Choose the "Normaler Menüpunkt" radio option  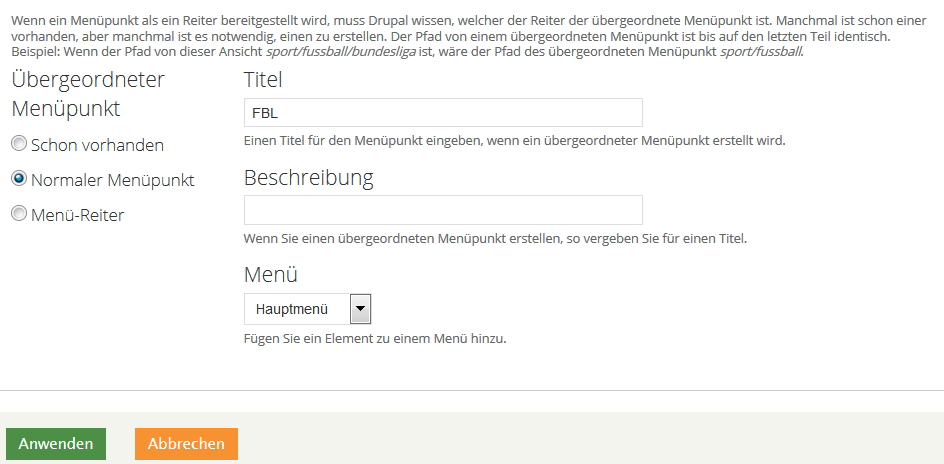tap(18, 179)
